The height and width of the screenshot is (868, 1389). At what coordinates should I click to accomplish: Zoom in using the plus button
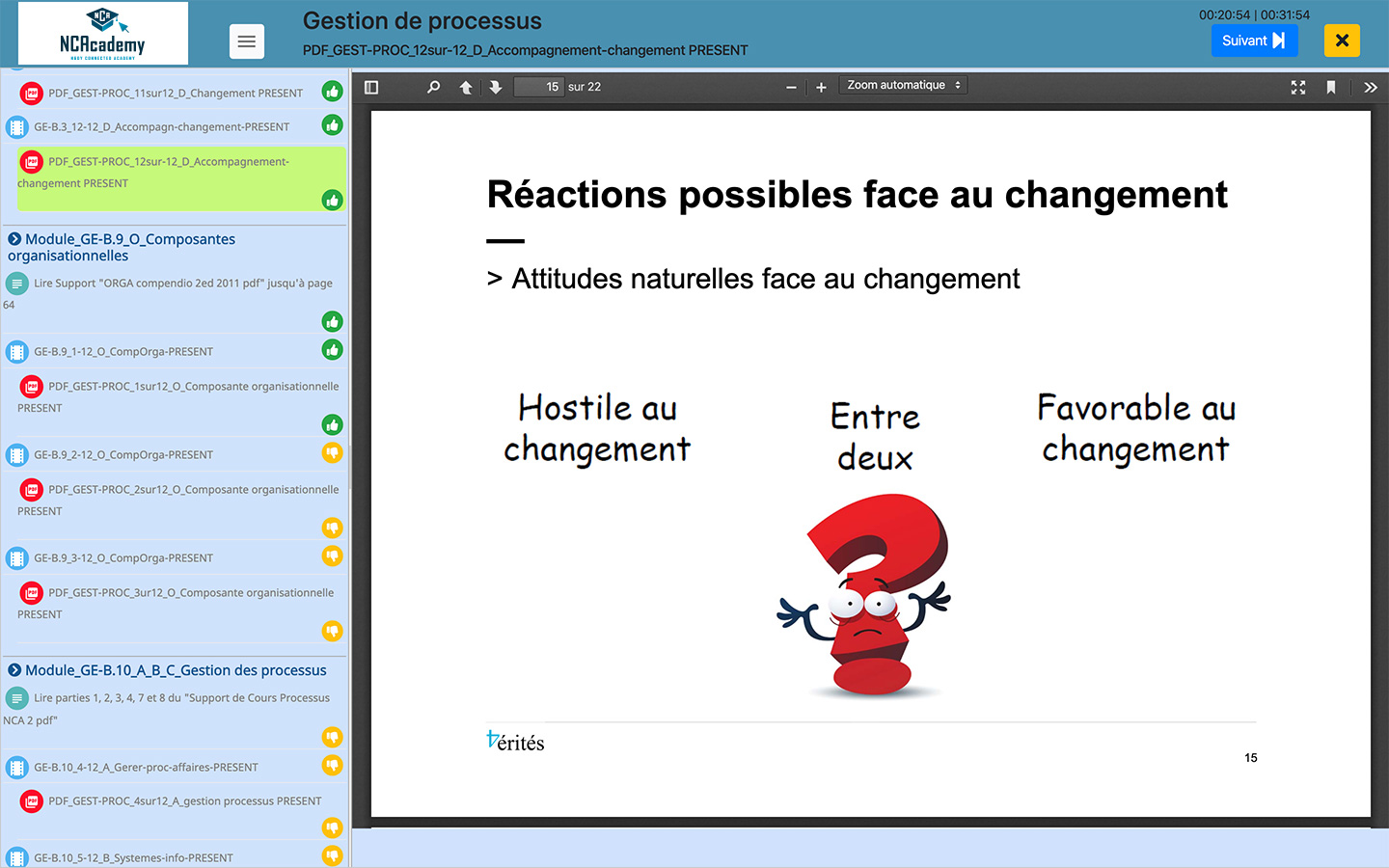pos(821,87)
